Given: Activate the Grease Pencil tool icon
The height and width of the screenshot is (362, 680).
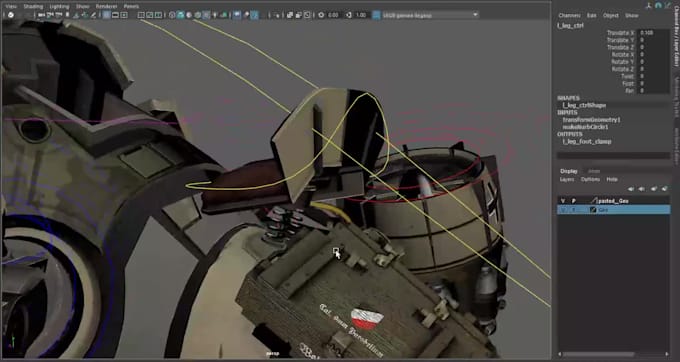Looking at the screenshot, I should tap(93, 15).
